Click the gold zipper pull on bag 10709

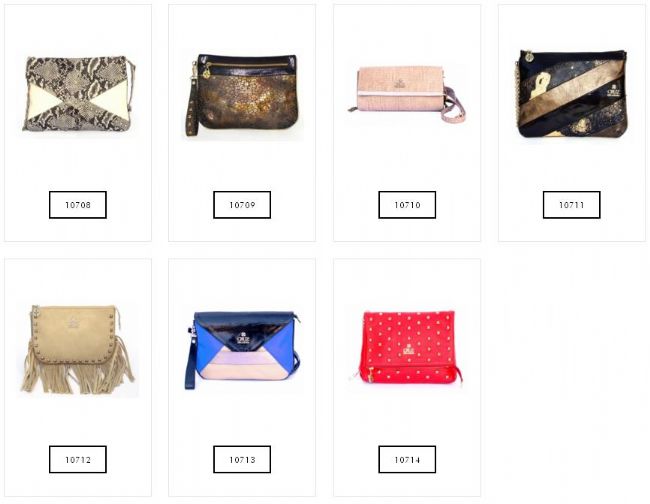[206, 73]
